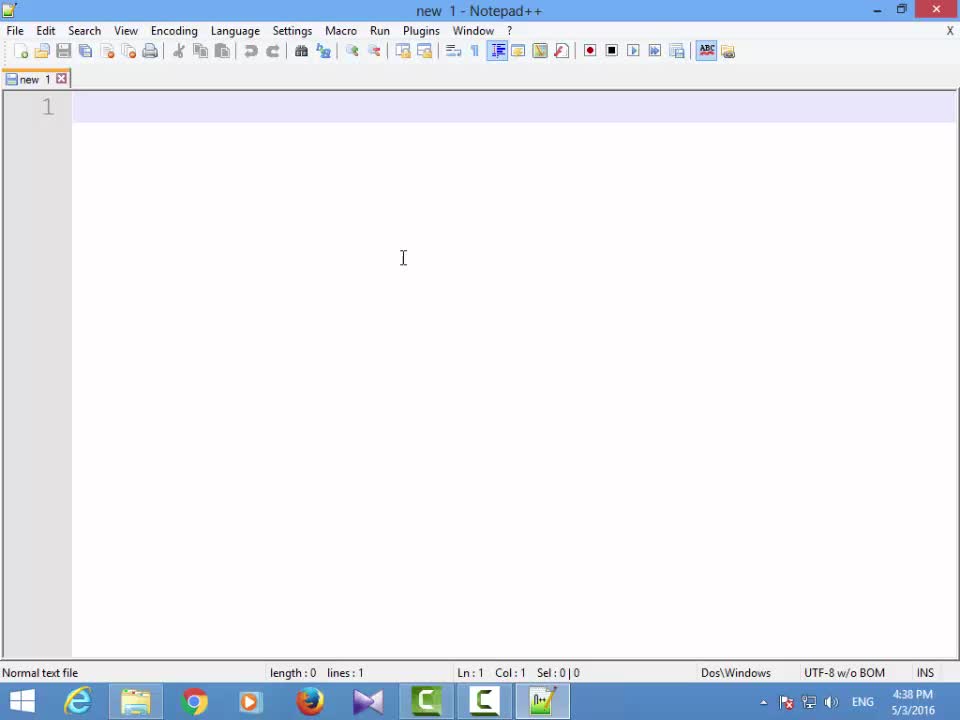The width and height of the screenshot is (960, 720).
Task: Open the Settings menu
Action: tap(292, 31)
